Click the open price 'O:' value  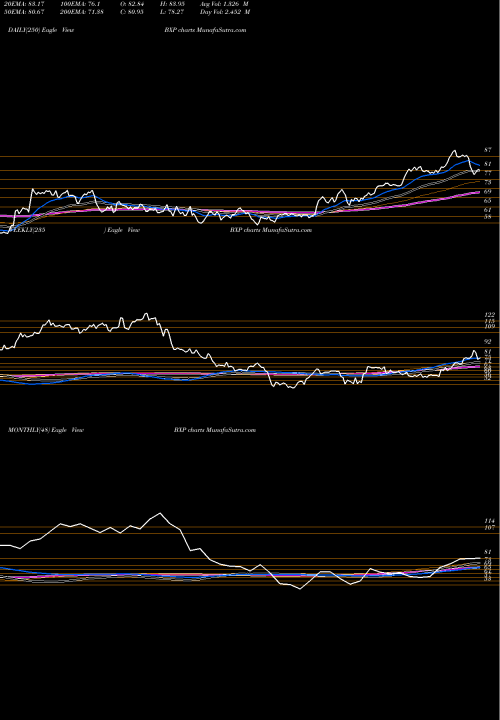[x=131, y=3]
